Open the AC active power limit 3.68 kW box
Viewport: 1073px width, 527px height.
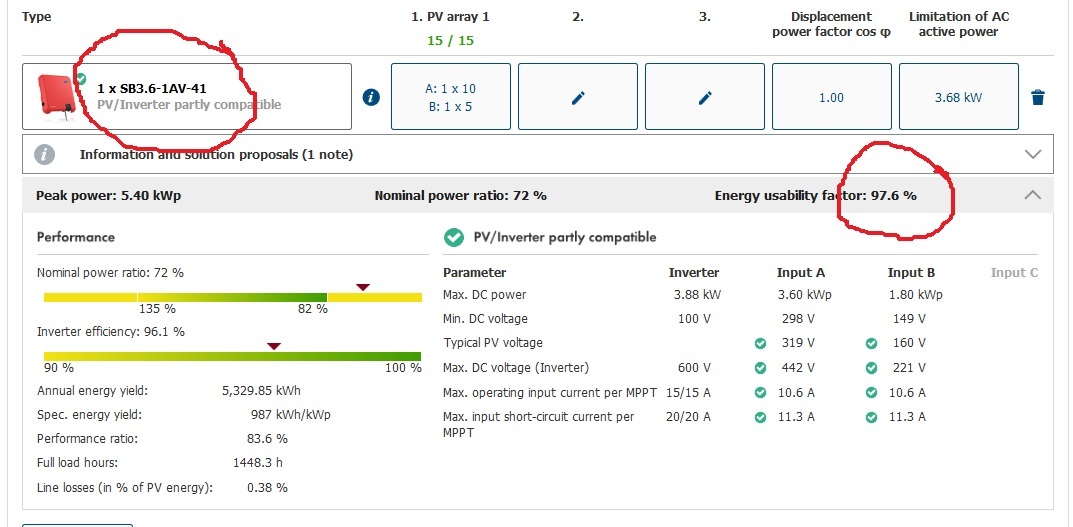tap(958, 97)
